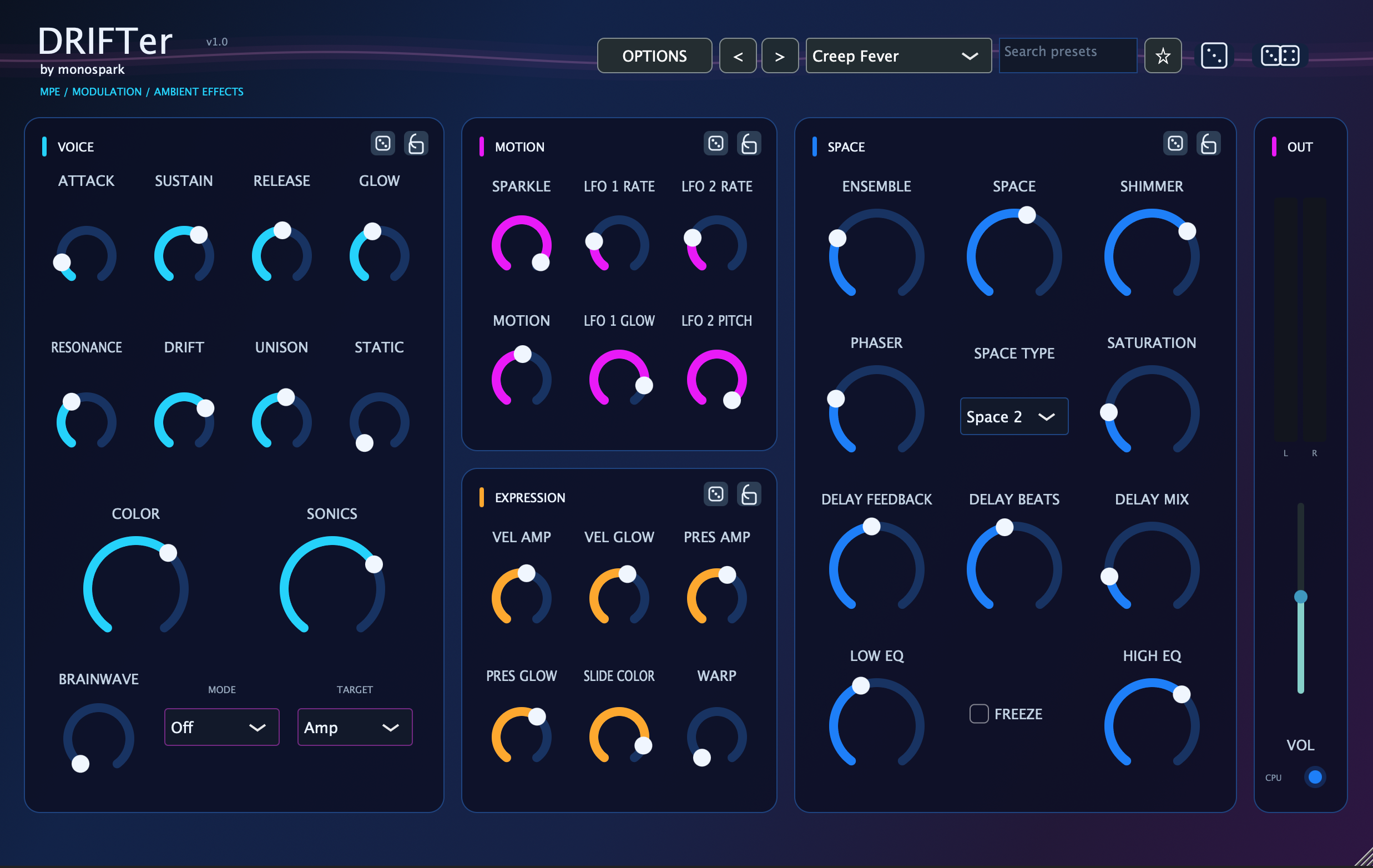Click the SPARKLE knob
The width and height of the screenshot is (1373, 868).
click(521, 244)
